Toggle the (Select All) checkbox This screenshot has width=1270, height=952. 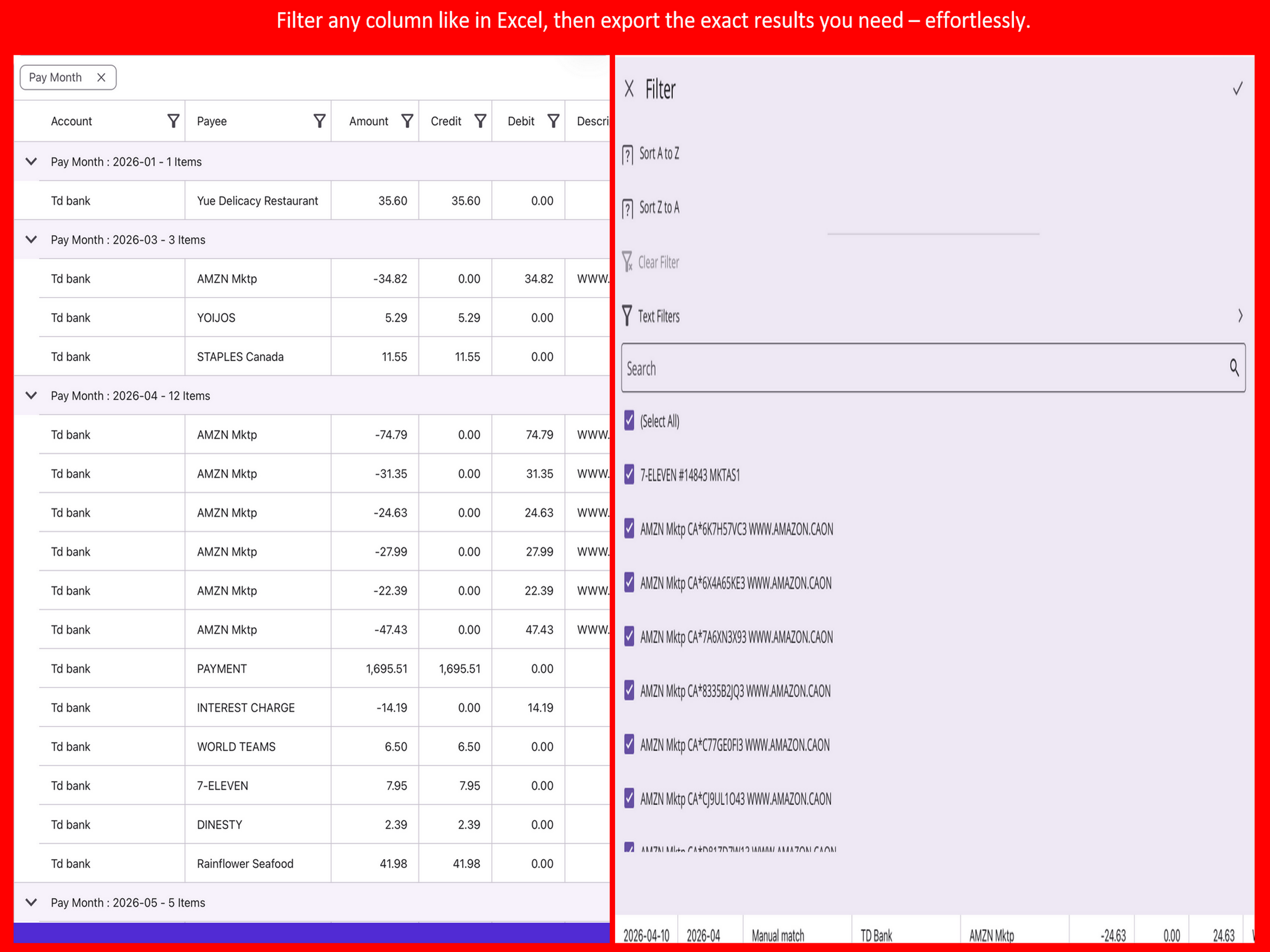pos(629,420)
